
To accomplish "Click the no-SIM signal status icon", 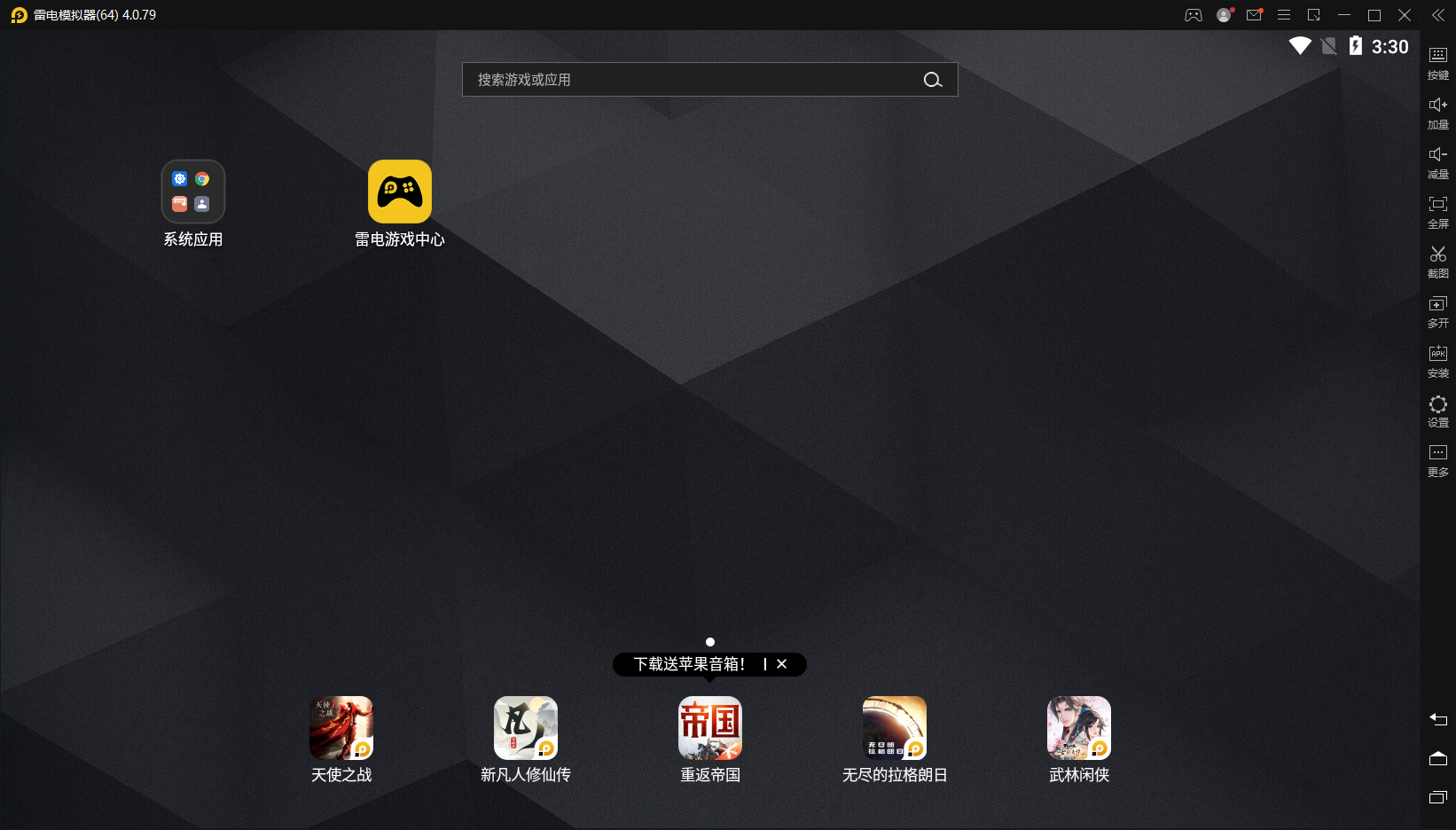I will (1328, 46).
